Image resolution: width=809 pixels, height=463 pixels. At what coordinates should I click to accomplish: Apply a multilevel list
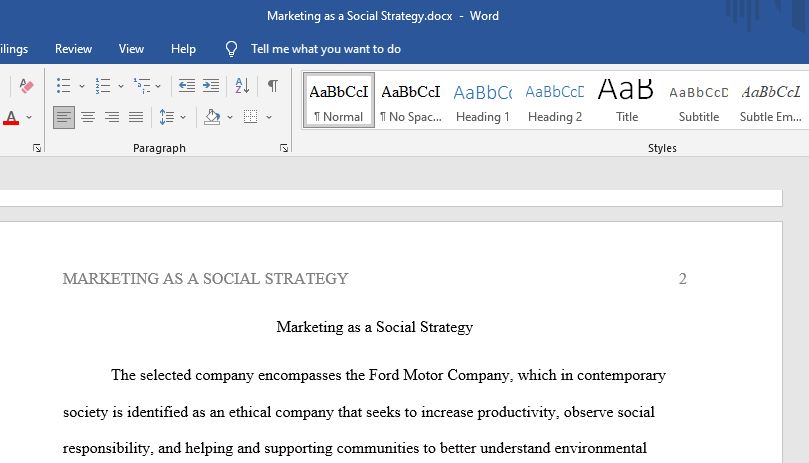[142, 86]
